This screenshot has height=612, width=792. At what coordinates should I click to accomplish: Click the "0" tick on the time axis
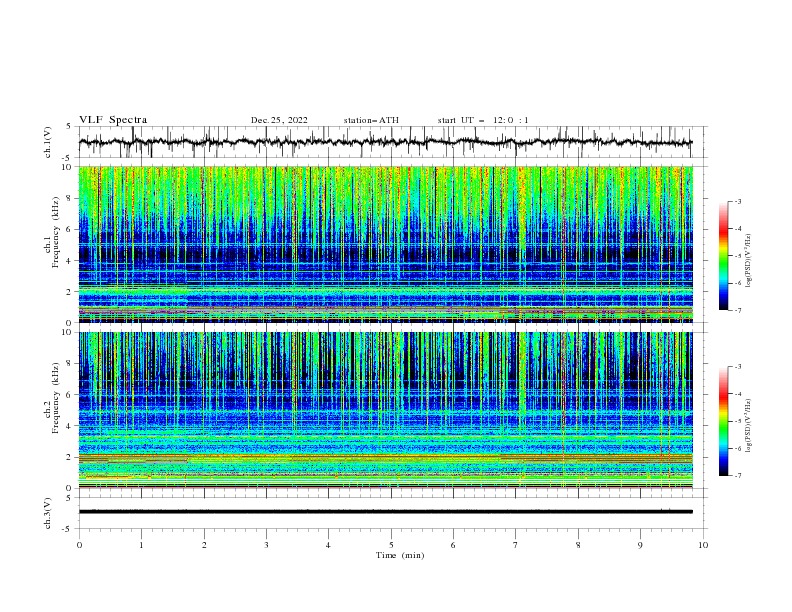click(x=79, y=545)
